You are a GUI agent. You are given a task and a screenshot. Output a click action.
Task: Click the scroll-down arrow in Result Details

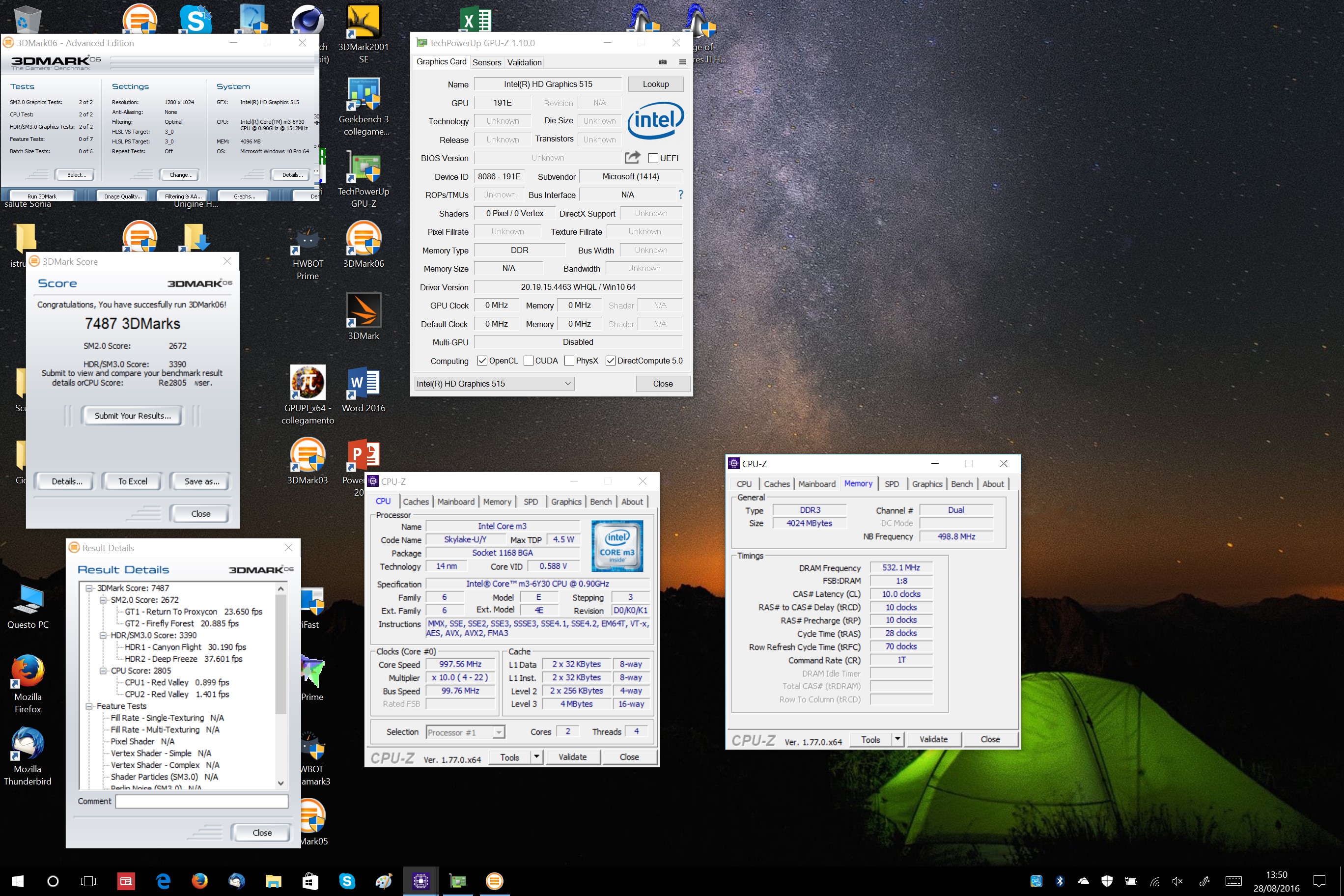click(280, 783)
